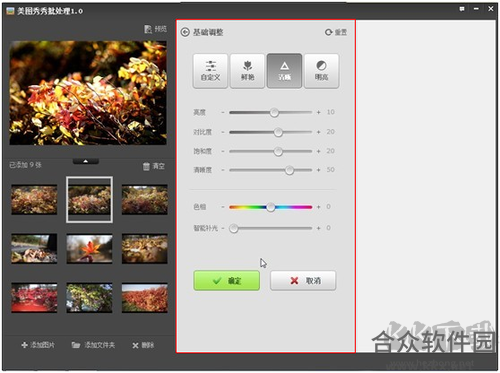Select the 鲜艳 vivid preset

pyautogui.click(x=247, y=71)
